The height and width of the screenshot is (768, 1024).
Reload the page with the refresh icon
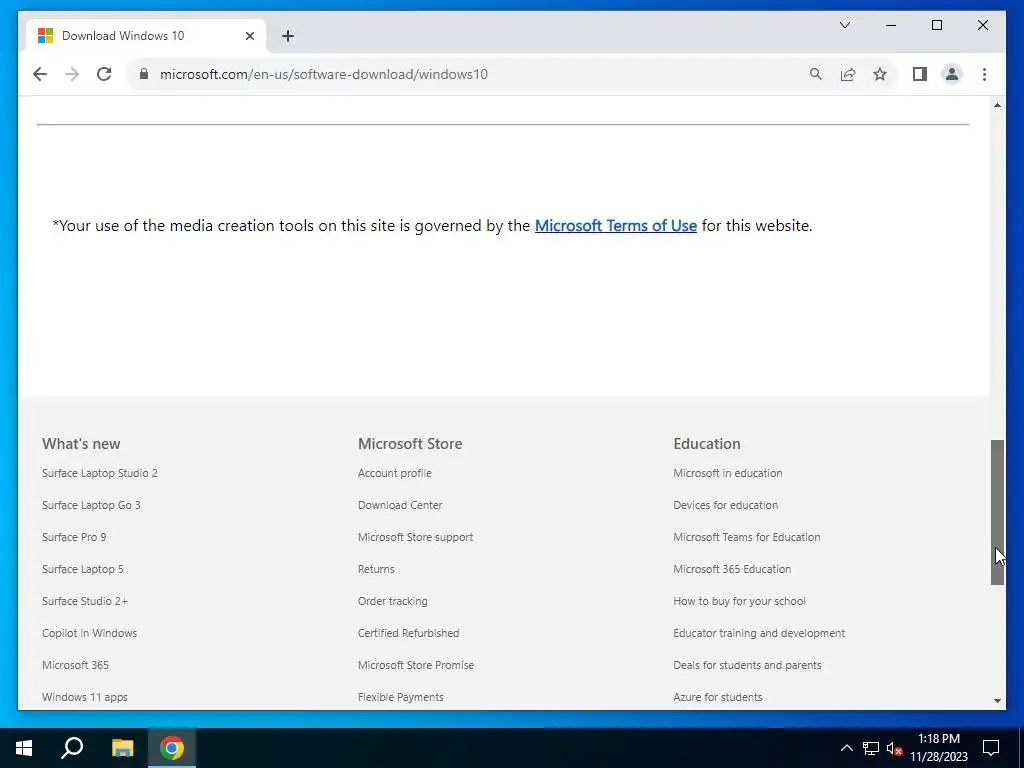coord(104,74)
